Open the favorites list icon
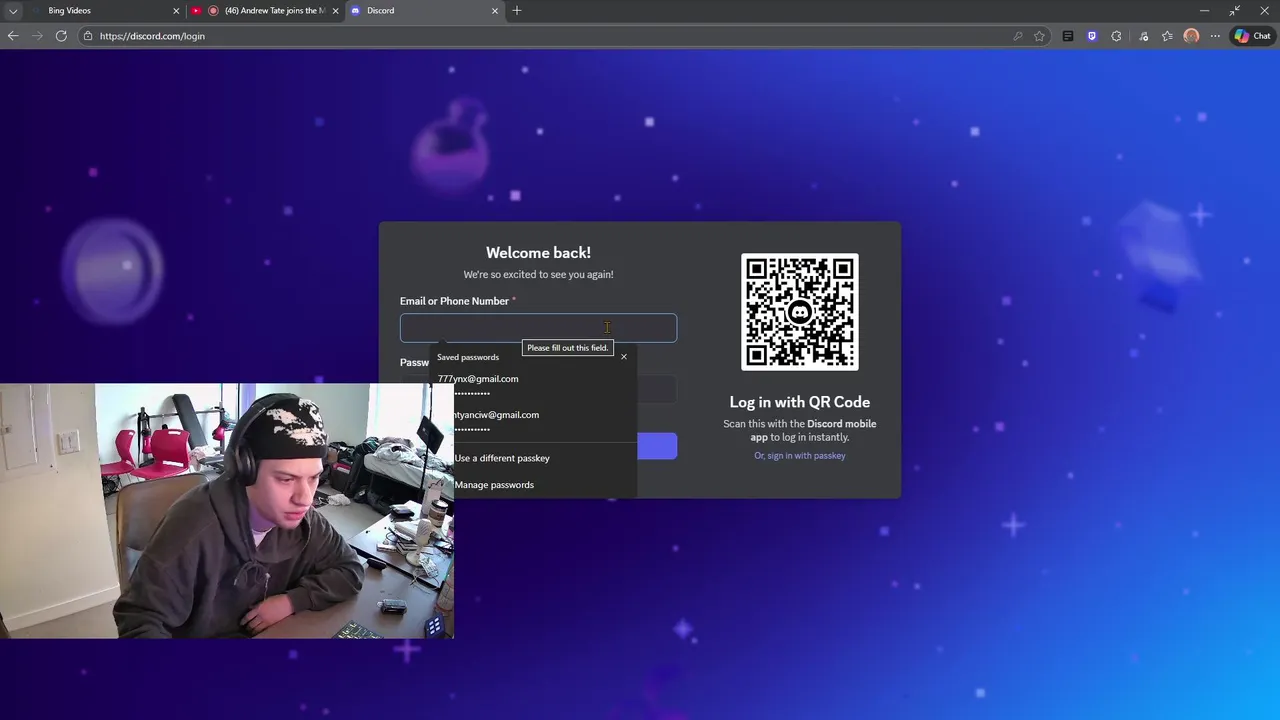 (1167, 36)
